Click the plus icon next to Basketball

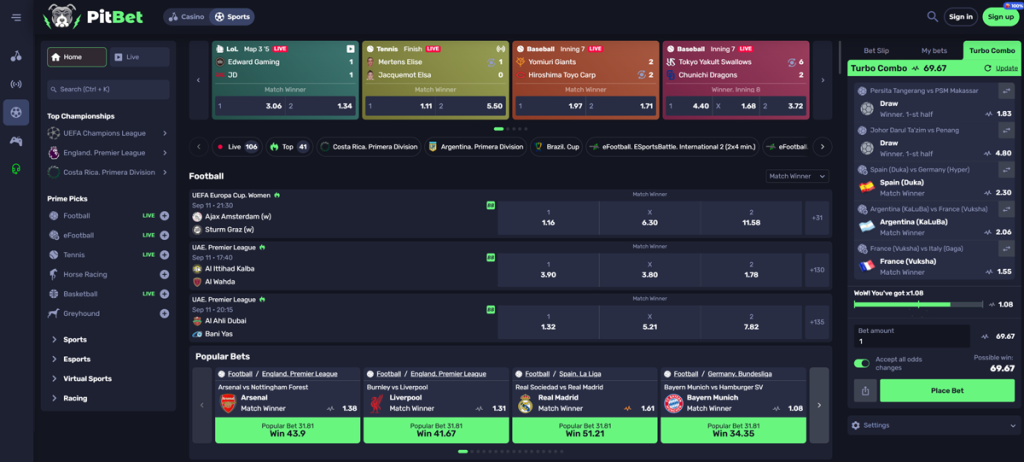165,294
